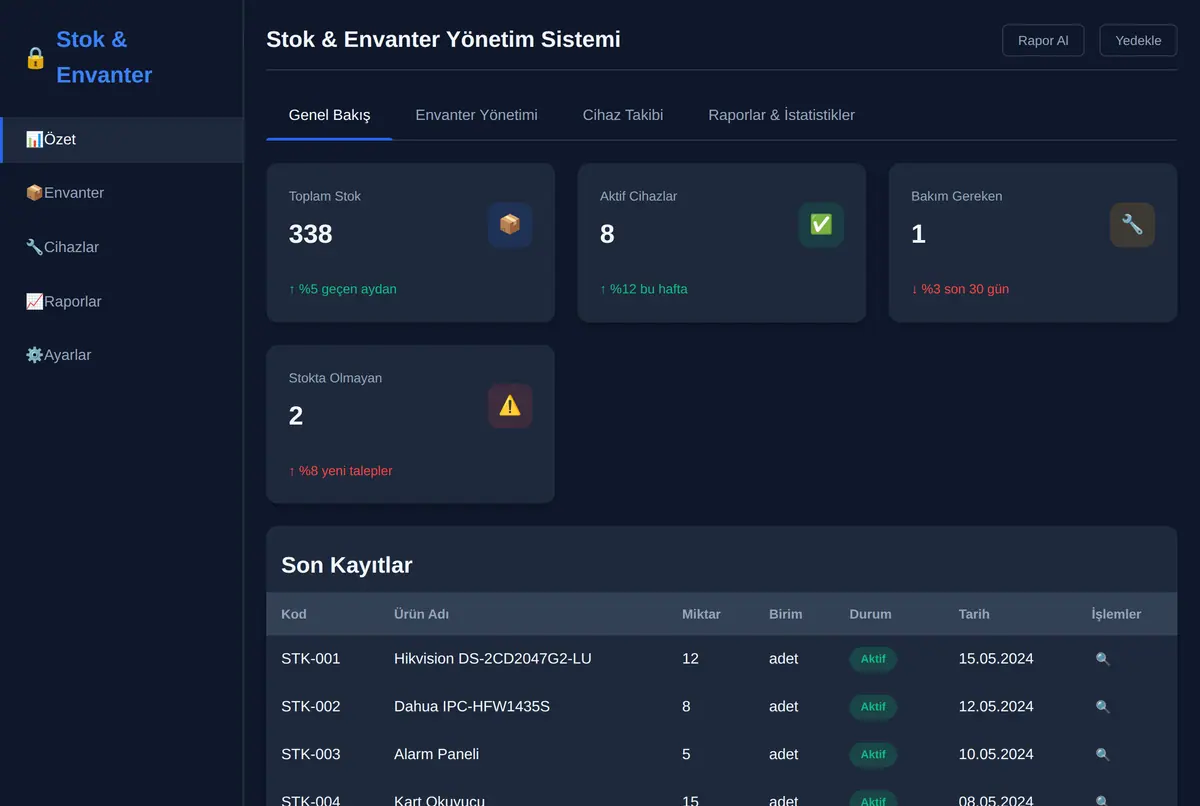This screenshot has width=1200, height=806.
Task: Switch to the Genel Bakış tab
Action: (329, 115)
